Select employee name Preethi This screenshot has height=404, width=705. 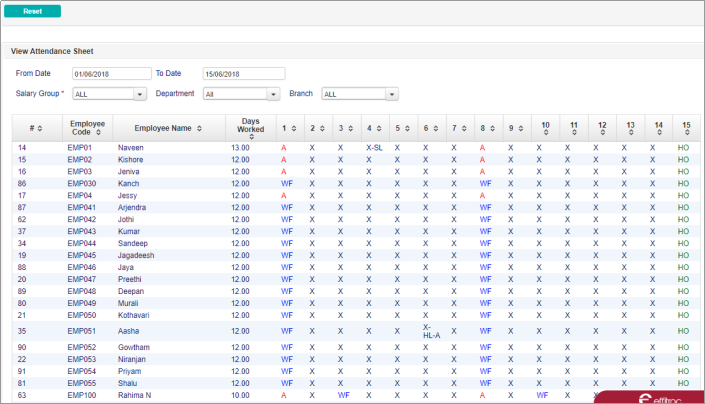click(129, 280)
